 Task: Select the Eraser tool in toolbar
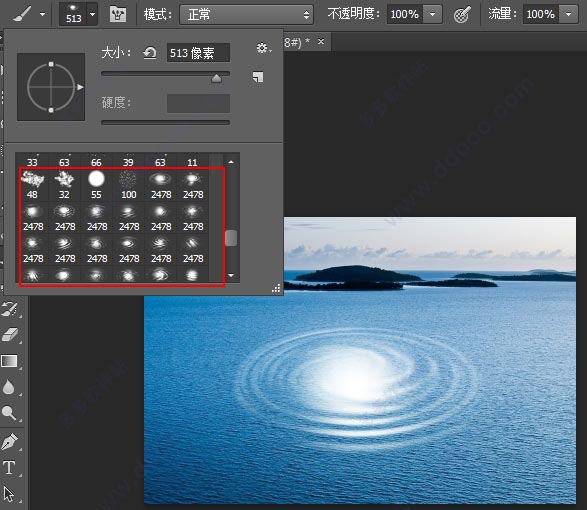click(x=10, y=334)
